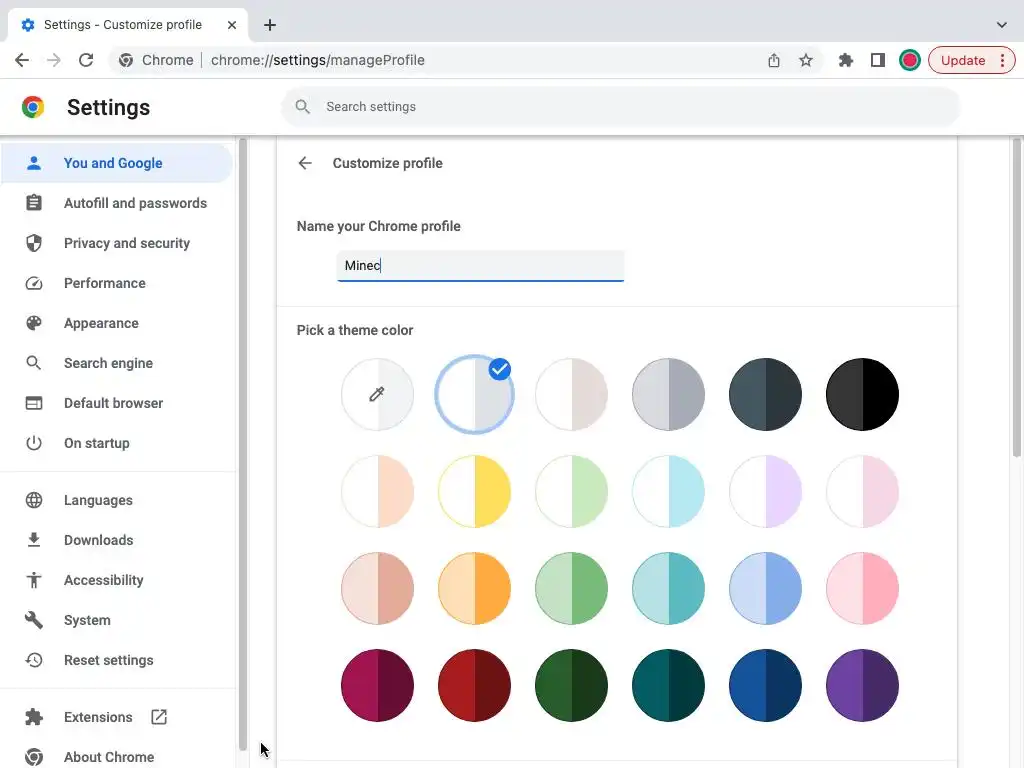This screenshot has height=768, width=1024.
Task: Expand the tab search chevron
Action: [1001, 25]
